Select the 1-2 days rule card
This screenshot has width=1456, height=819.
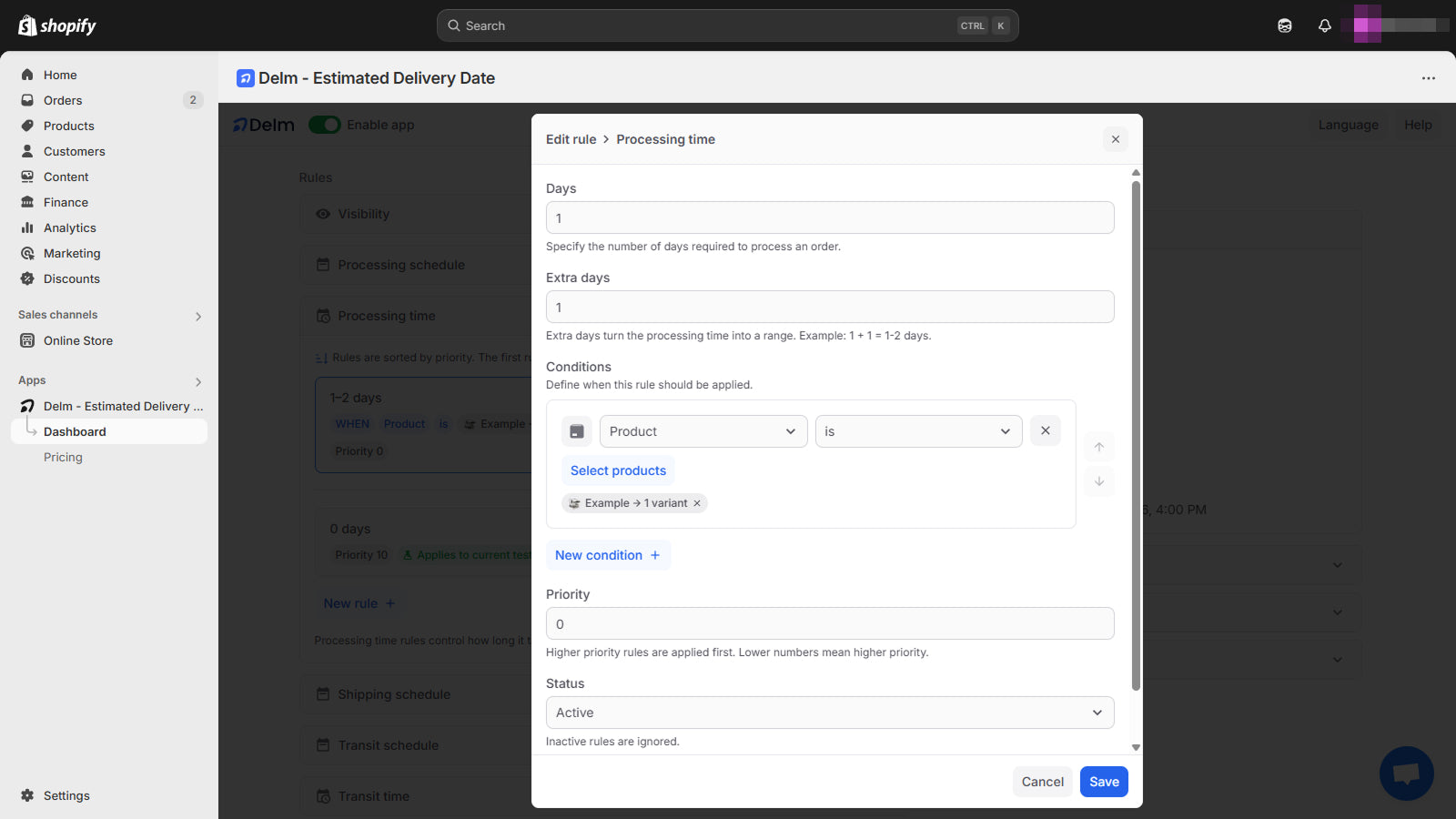coord(423,424)
